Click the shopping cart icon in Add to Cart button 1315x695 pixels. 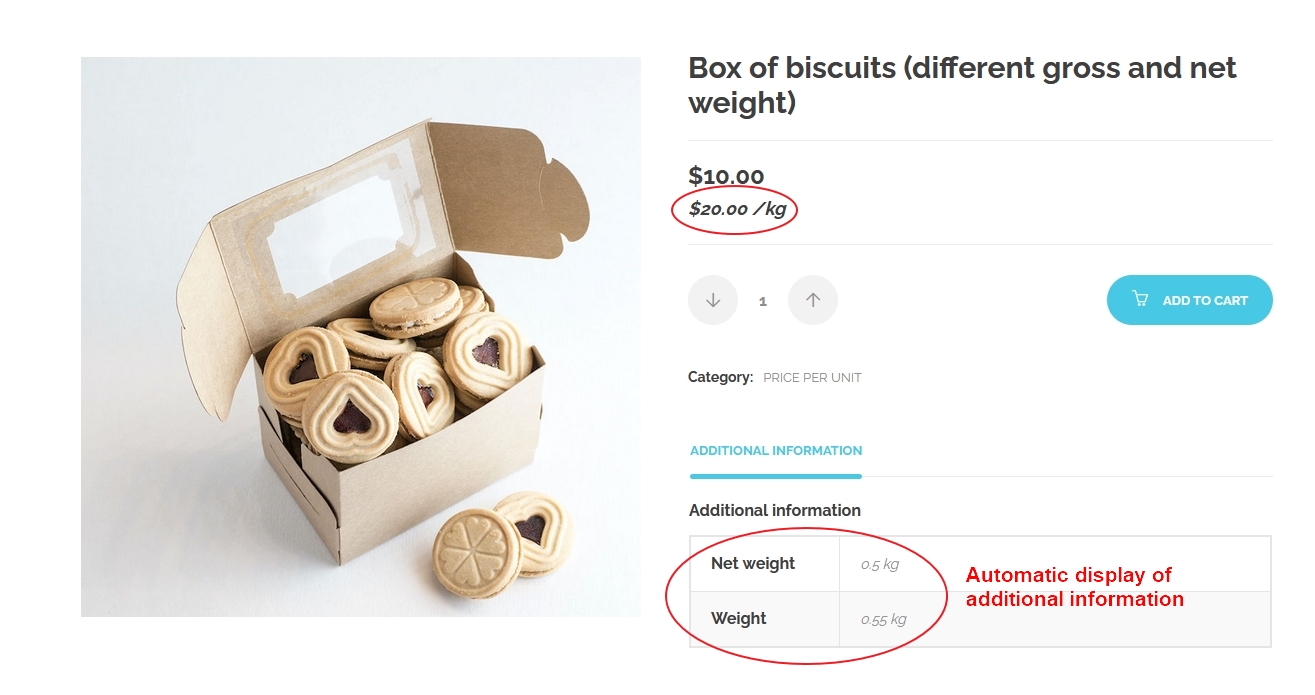pos(1140,299)
